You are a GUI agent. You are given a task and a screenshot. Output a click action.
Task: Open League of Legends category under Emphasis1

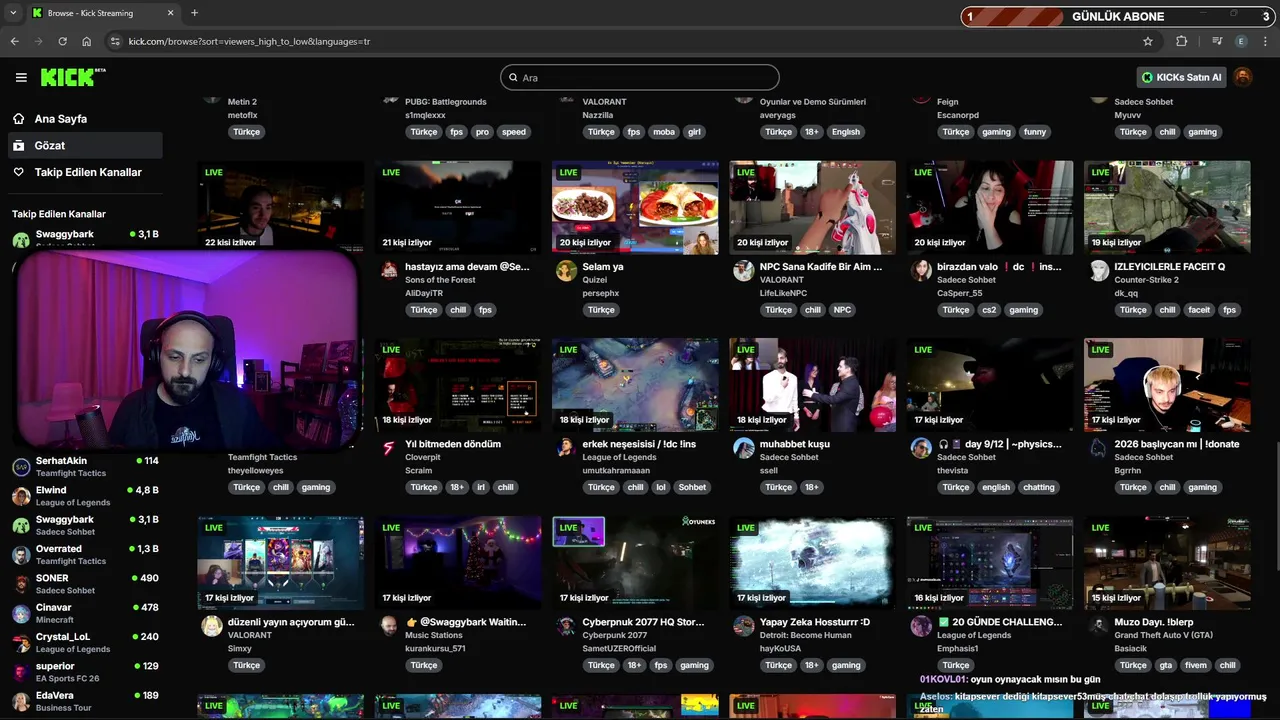(x=974, y=635)
